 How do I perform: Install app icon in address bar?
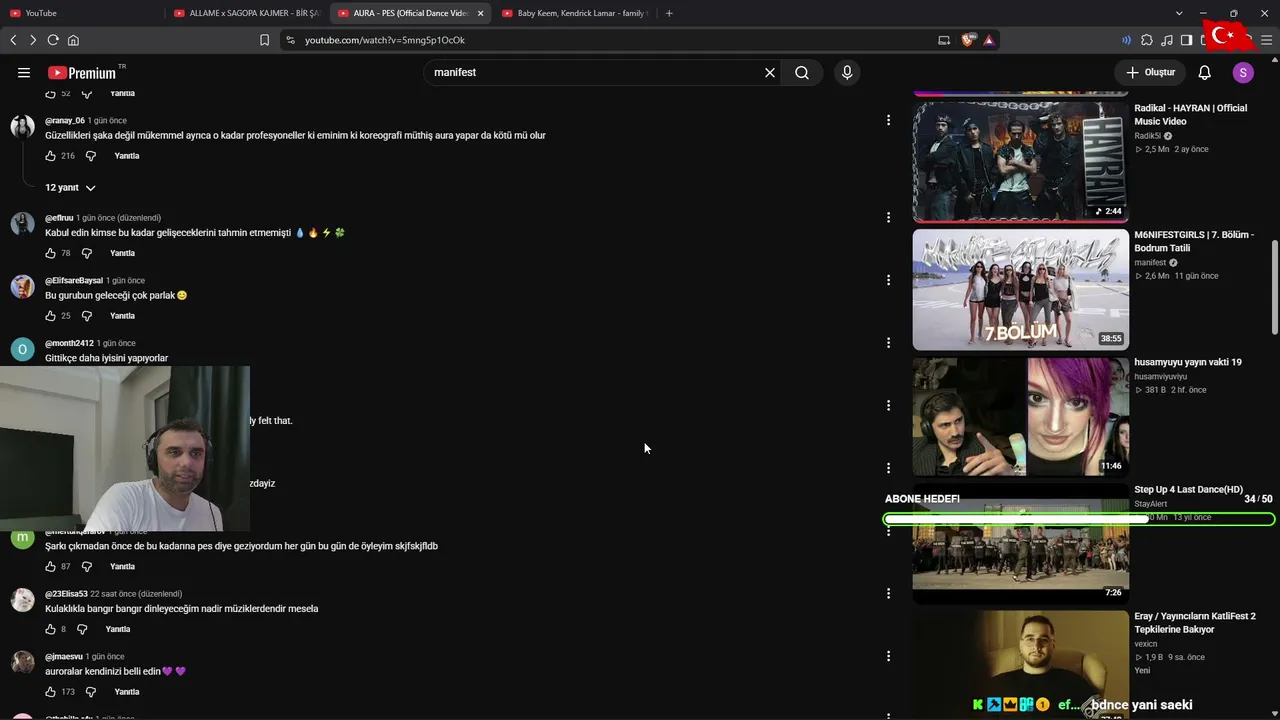click(x=944, y=40)
